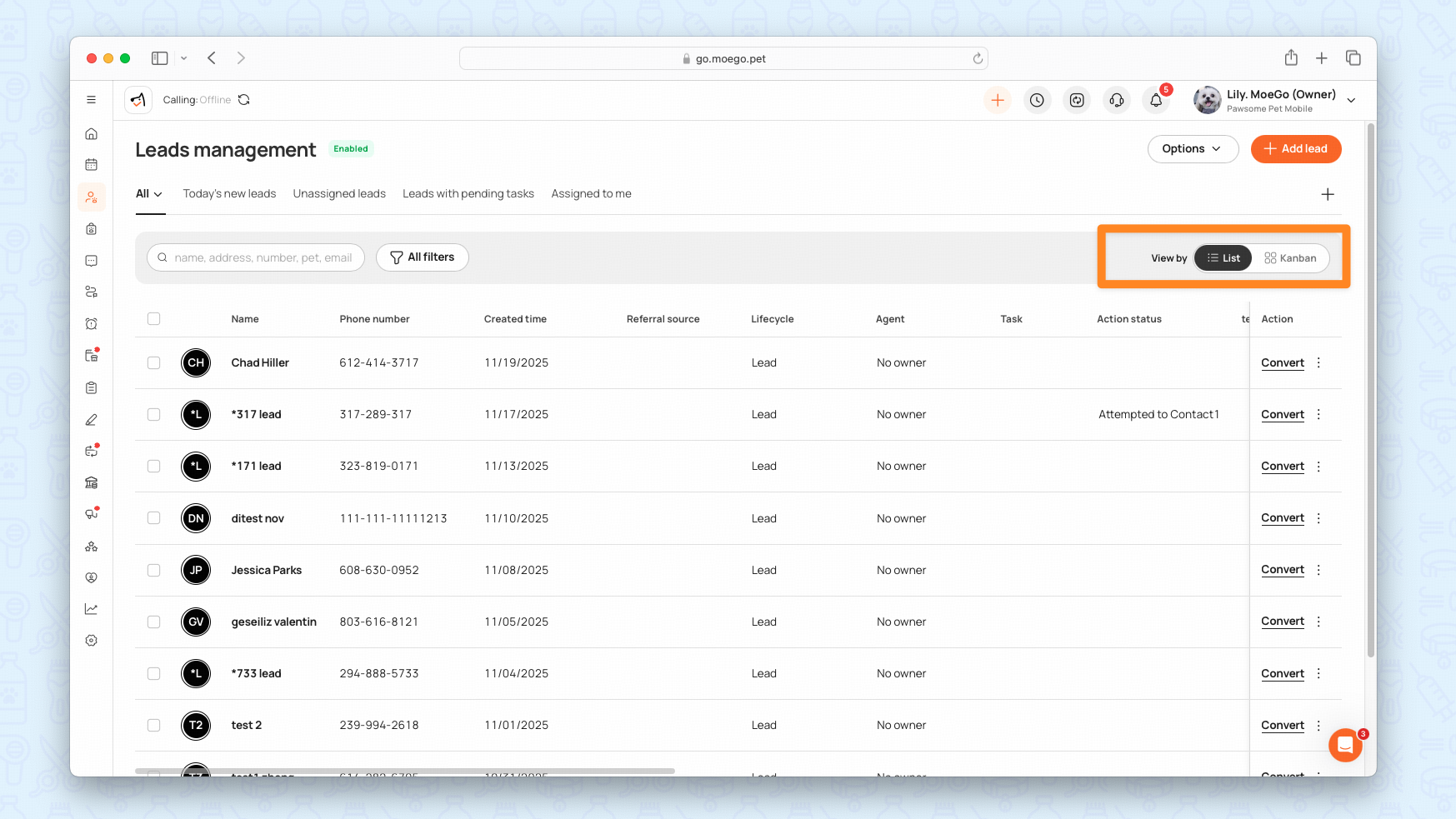Open the calendar icon in left sidebar

coord(92,165)
